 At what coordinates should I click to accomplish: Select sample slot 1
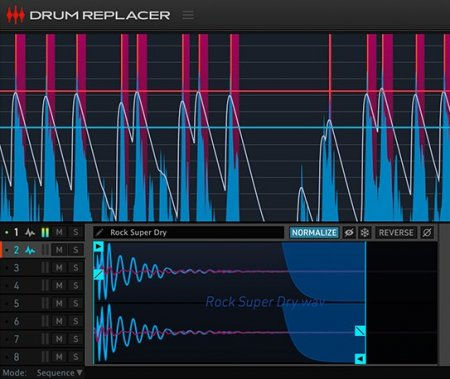point(16,232)
